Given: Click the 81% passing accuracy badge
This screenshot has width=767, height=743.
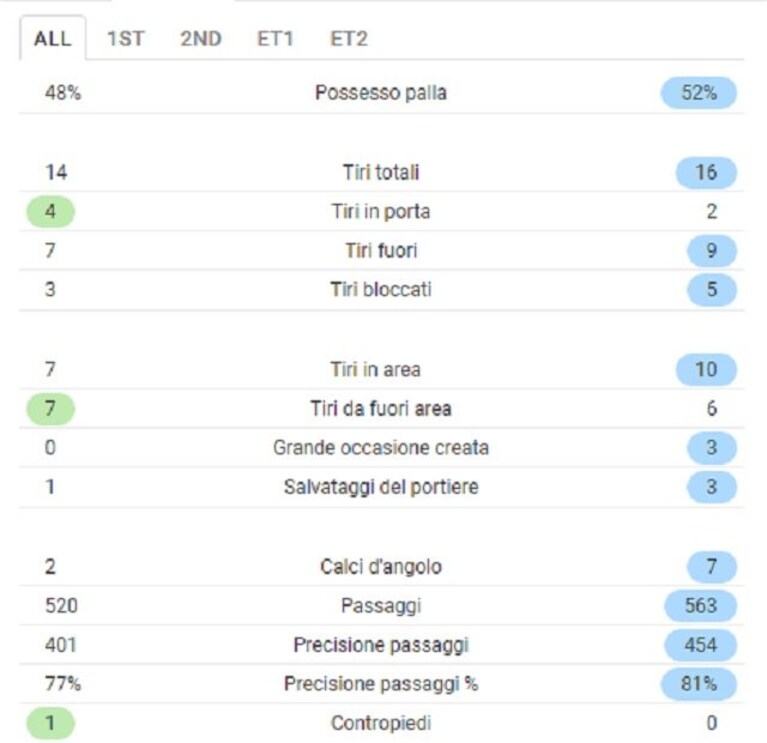Looking at the screenshot, I should (699, 684).
